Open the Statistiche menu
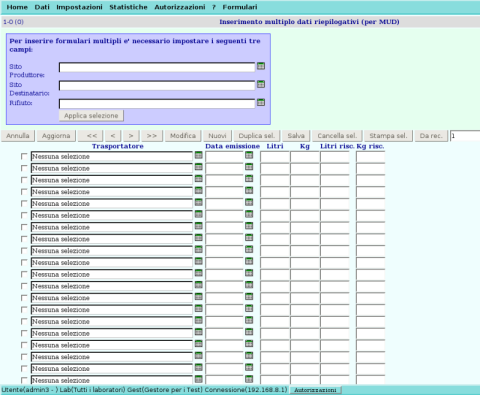This screenshot has height=395, width=480. pyautogui.click(x=128, y=7)
